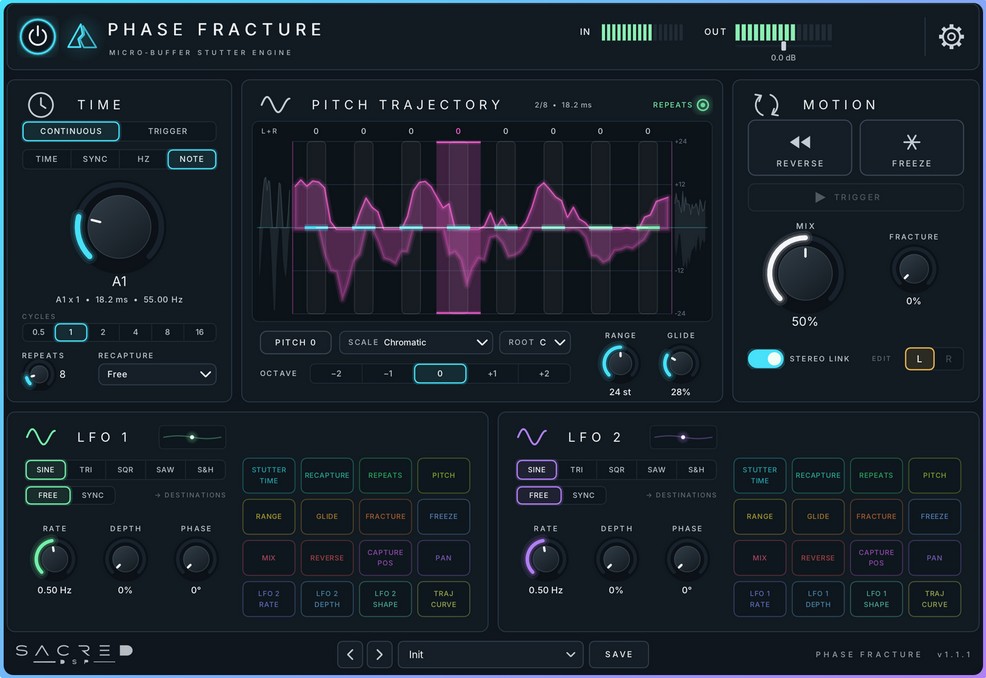Toggle the Stereo Link switch

[x=765, y=358]
